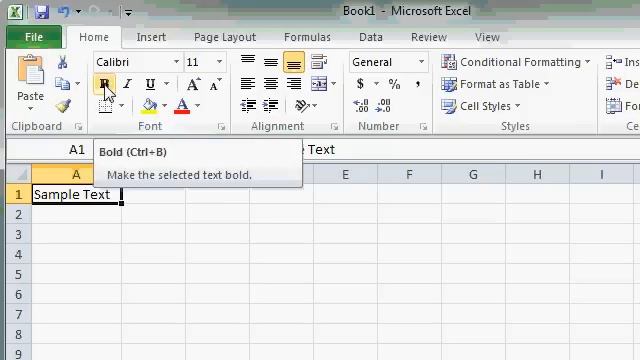Open the View tab
The height and width of the screenshot is (360, 640).
(487, 37)
